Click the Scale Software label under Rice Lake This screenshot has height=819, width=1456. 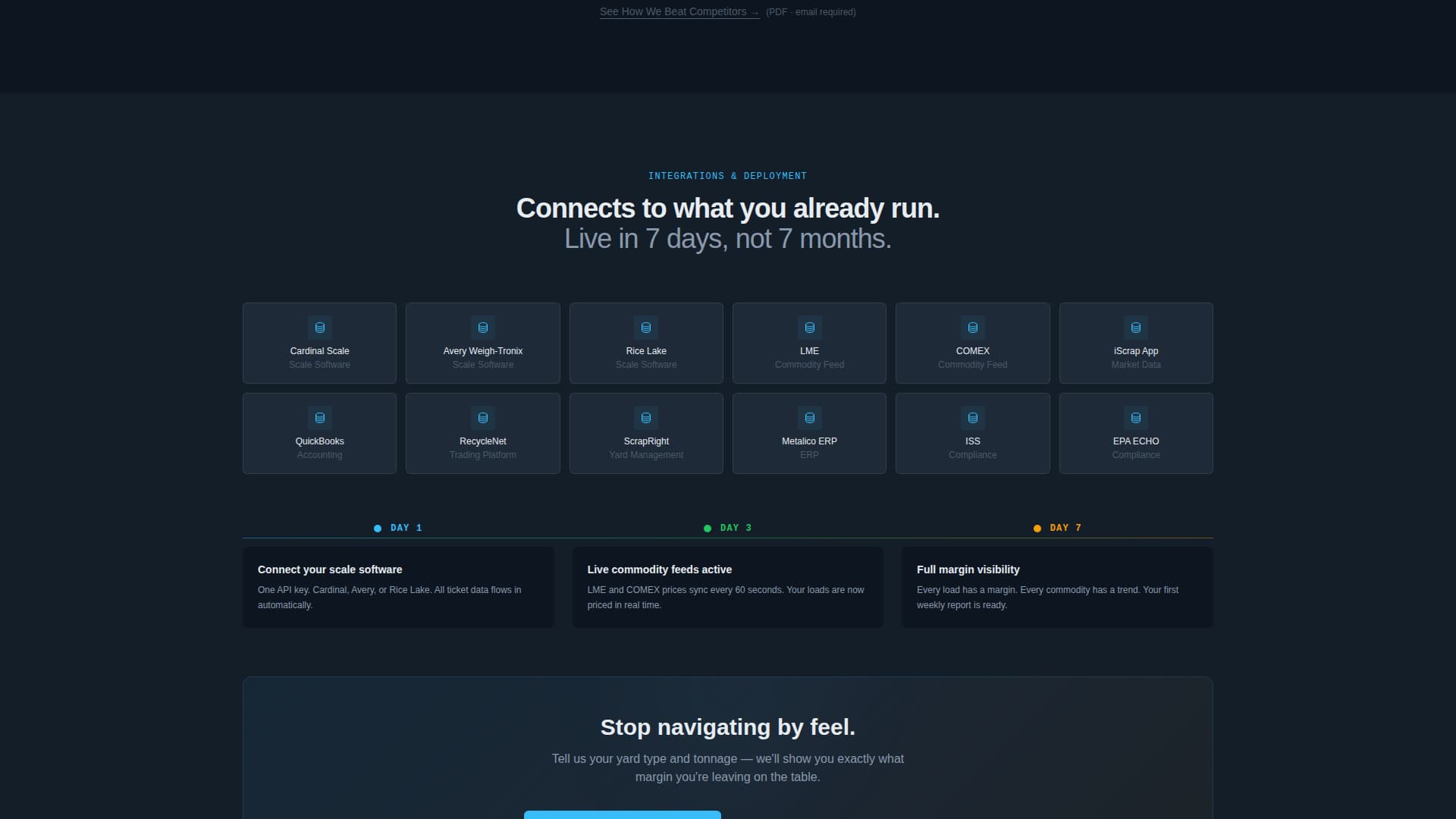click(646, 365)
